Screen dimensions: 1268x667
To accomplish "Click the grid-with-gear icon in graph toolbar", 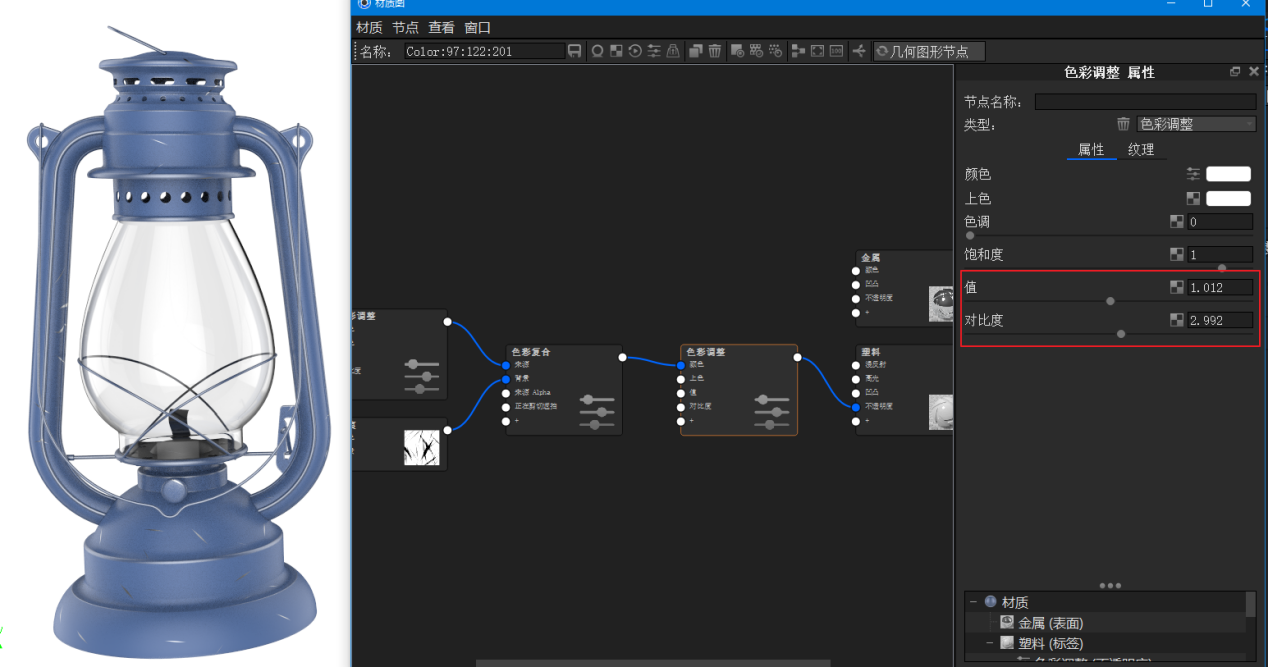I will coord(756,51).
